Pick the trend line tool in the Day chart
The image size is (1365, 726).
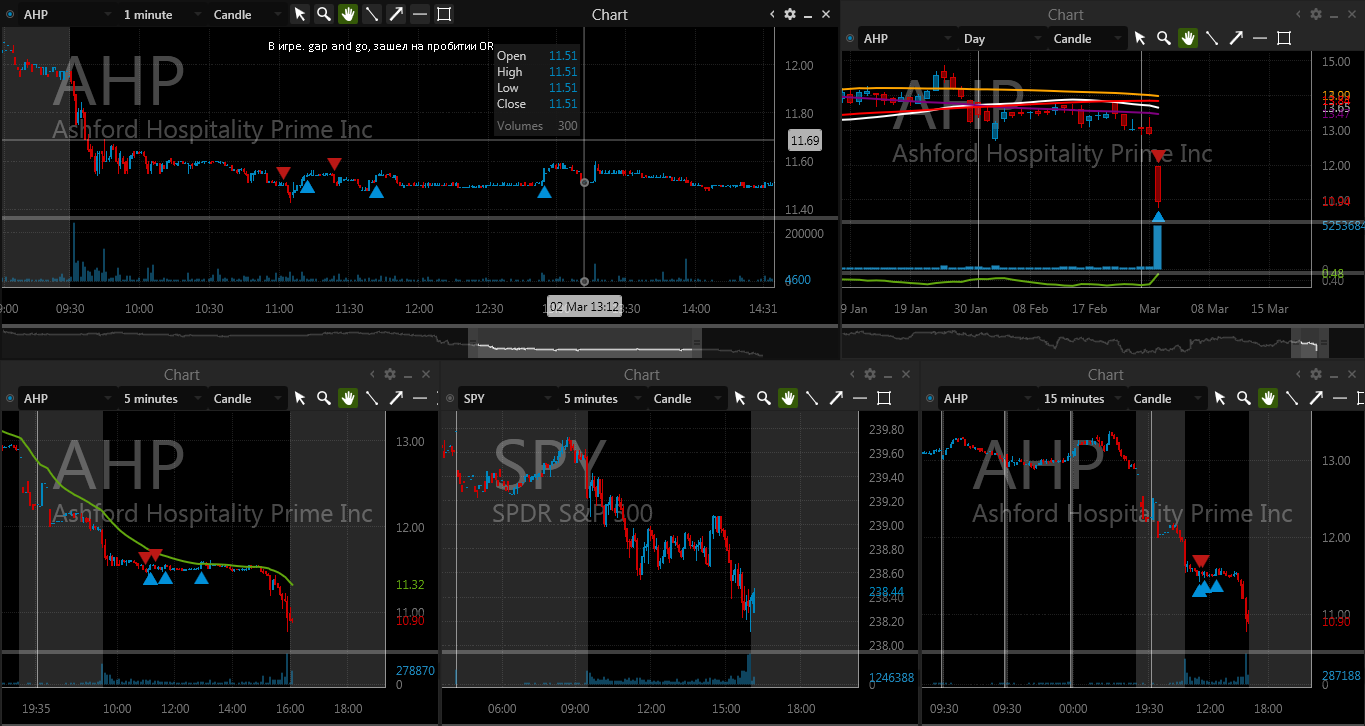[1212, 38]
